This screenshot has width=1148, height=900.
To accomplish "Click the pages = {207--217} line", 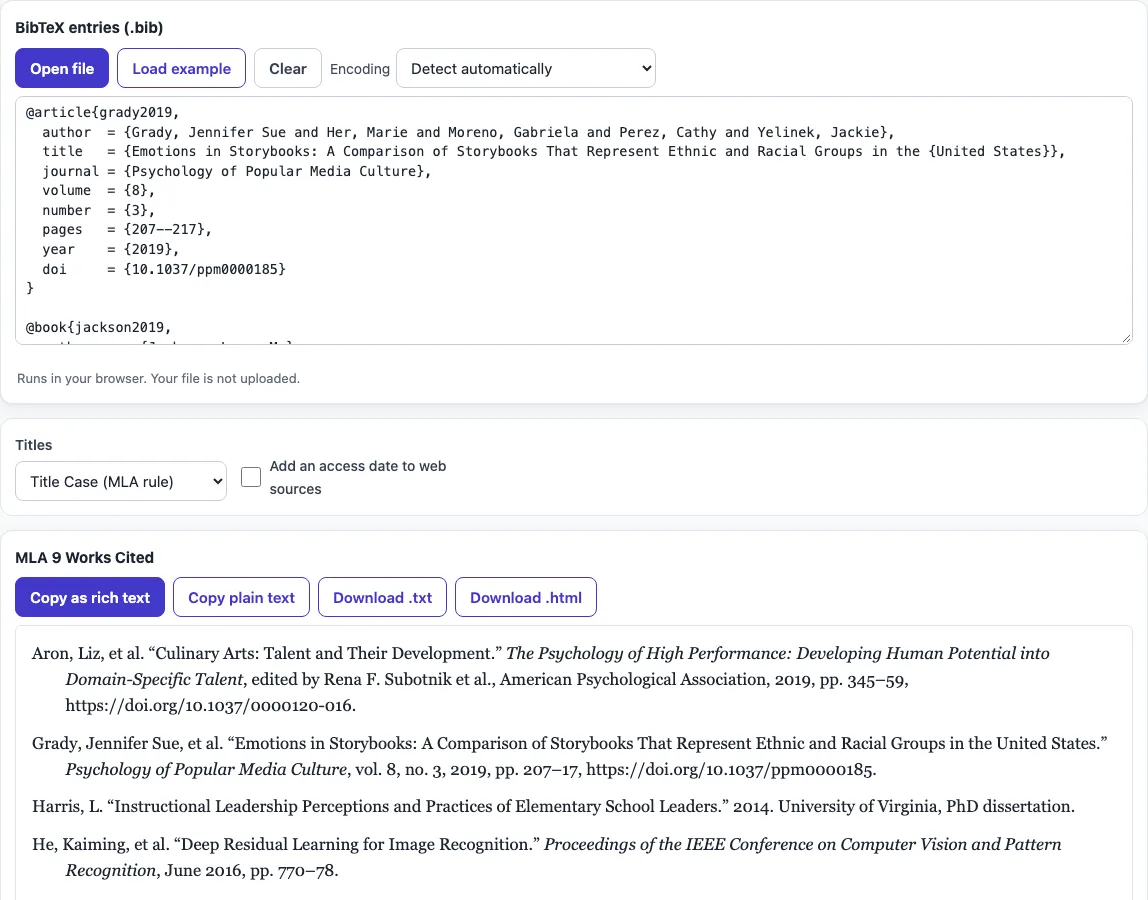I will pos(127,229).
